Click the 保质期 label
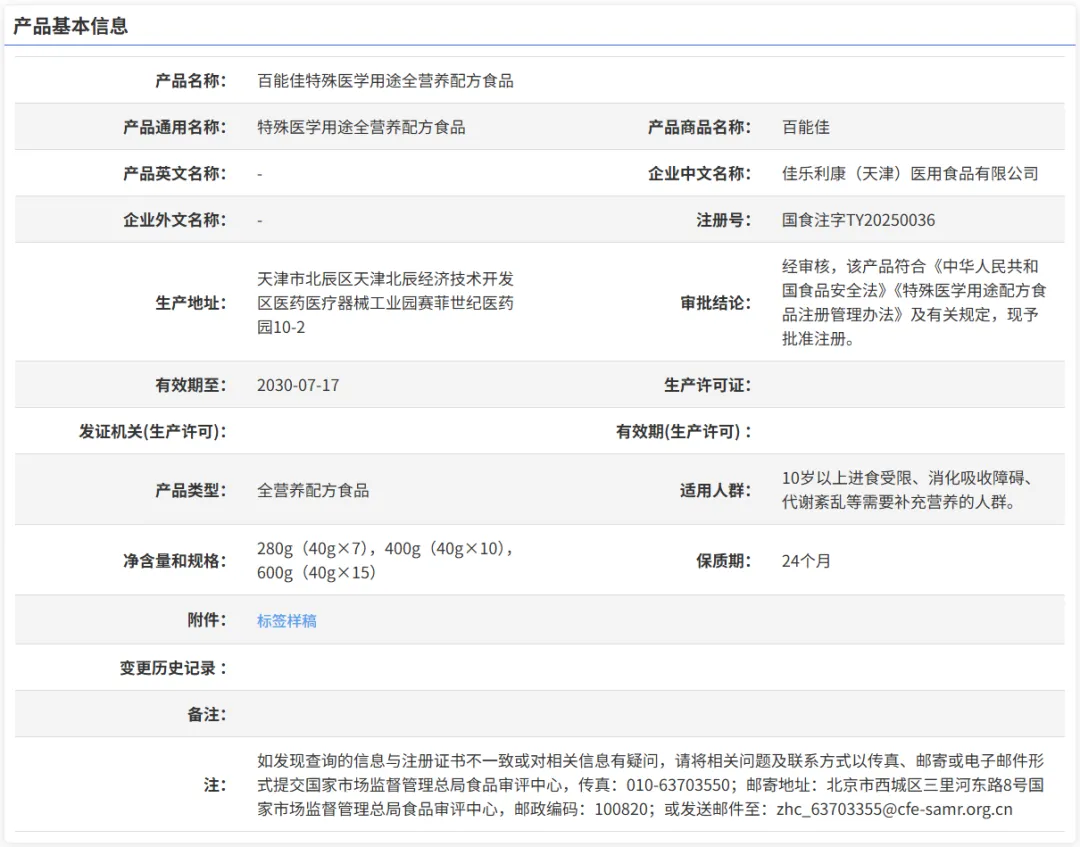Image resolution: width=1080 pixels, height=847 pixels. [x=723, y=561]
